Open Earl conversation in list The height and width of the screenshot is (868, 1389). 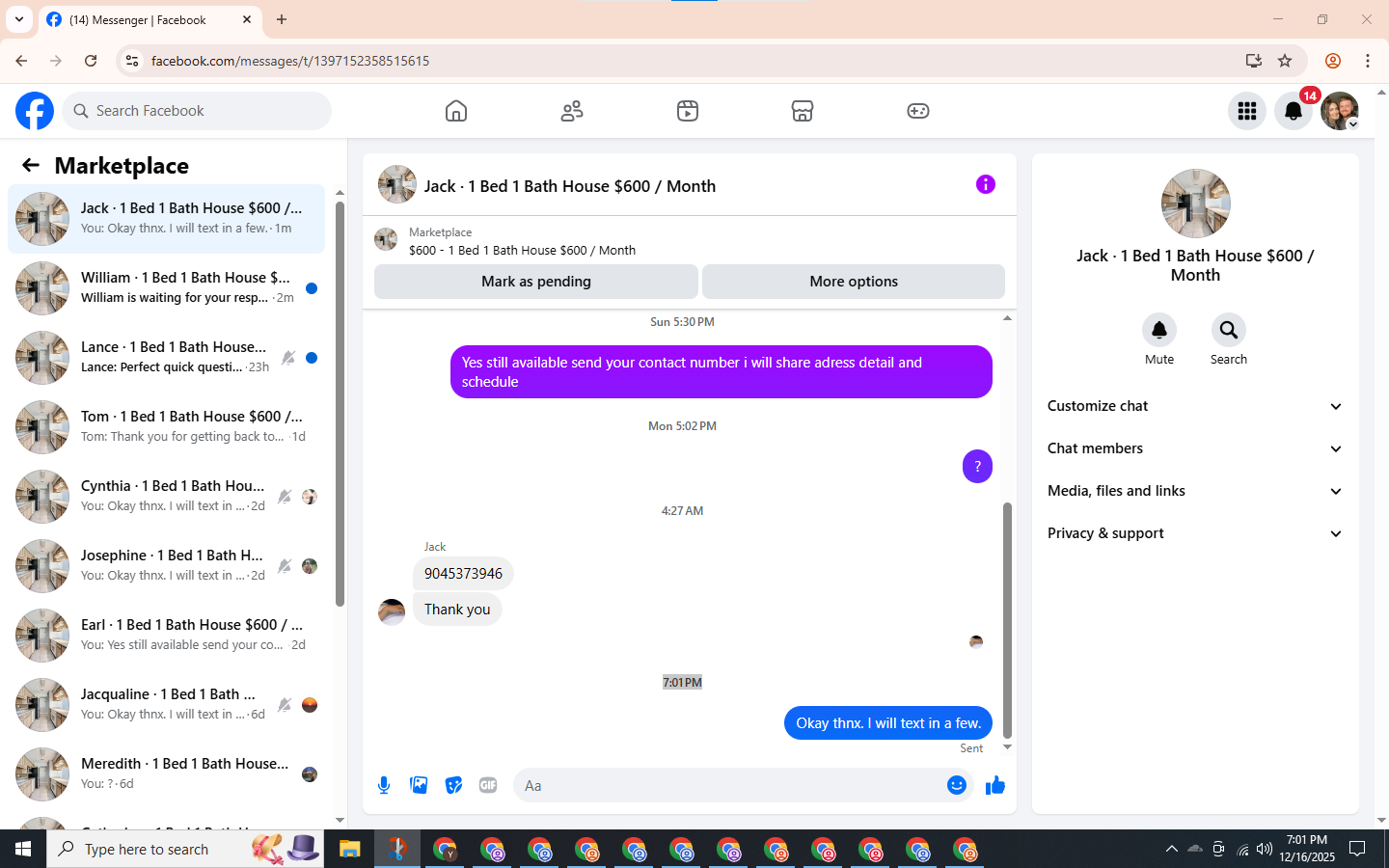tap(166, 636)
